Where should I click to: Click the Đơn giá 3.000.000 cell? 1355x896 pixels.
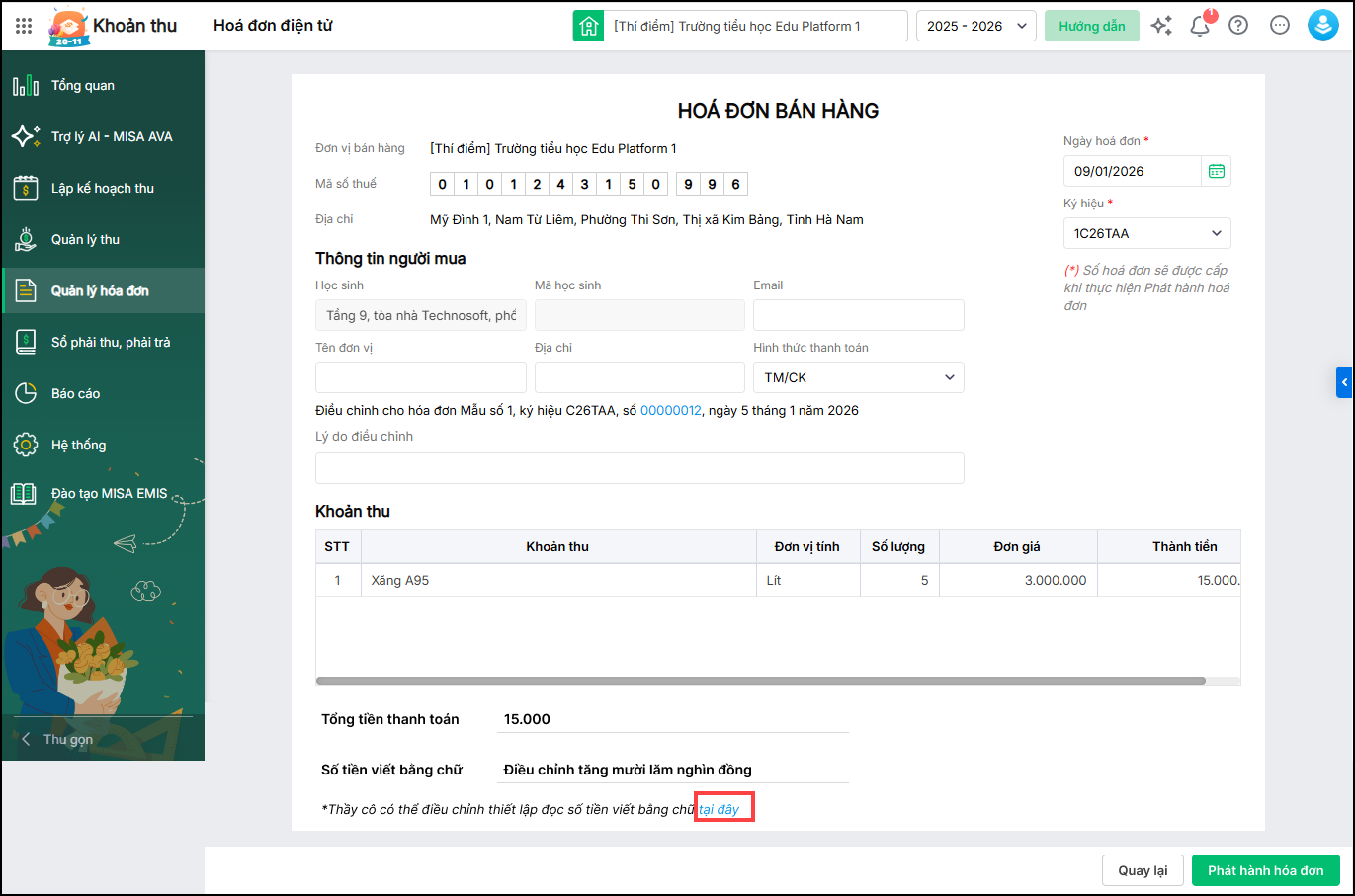coord(1018,580)
